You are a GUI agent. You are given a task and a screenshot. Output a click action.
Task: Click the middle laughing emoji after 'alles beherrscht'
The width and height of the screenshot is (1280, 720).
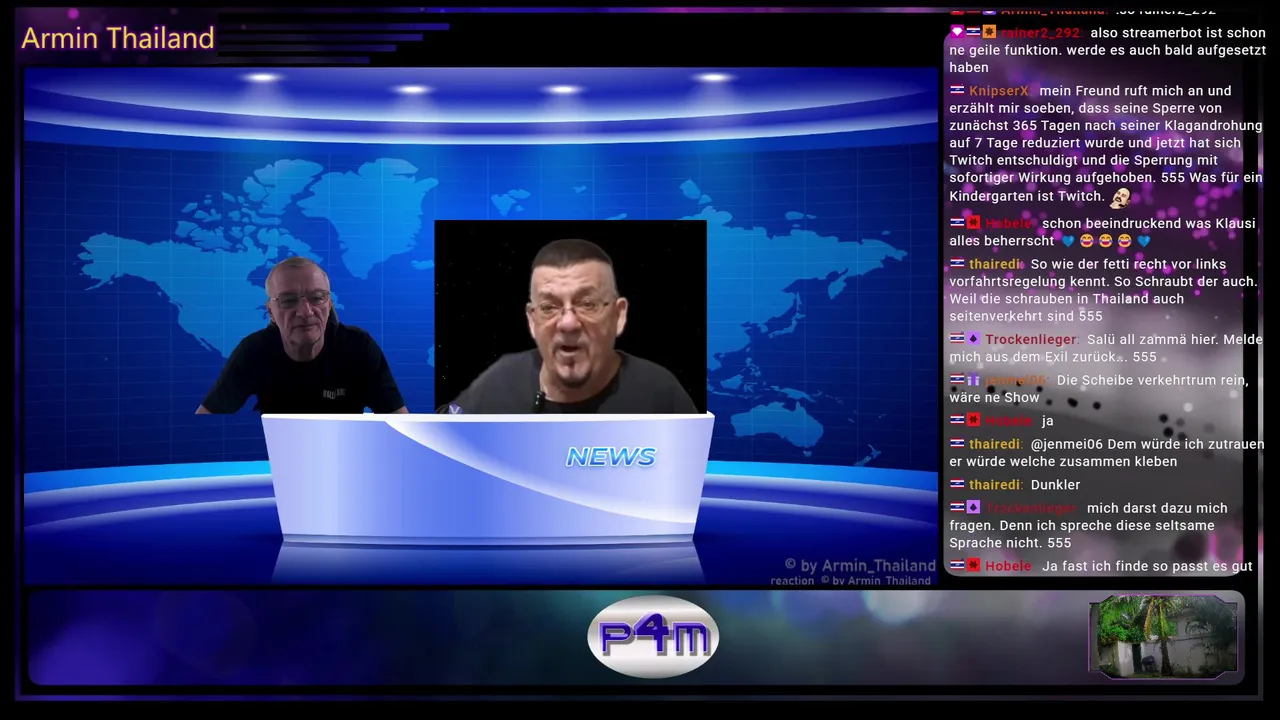(1105, 242)
